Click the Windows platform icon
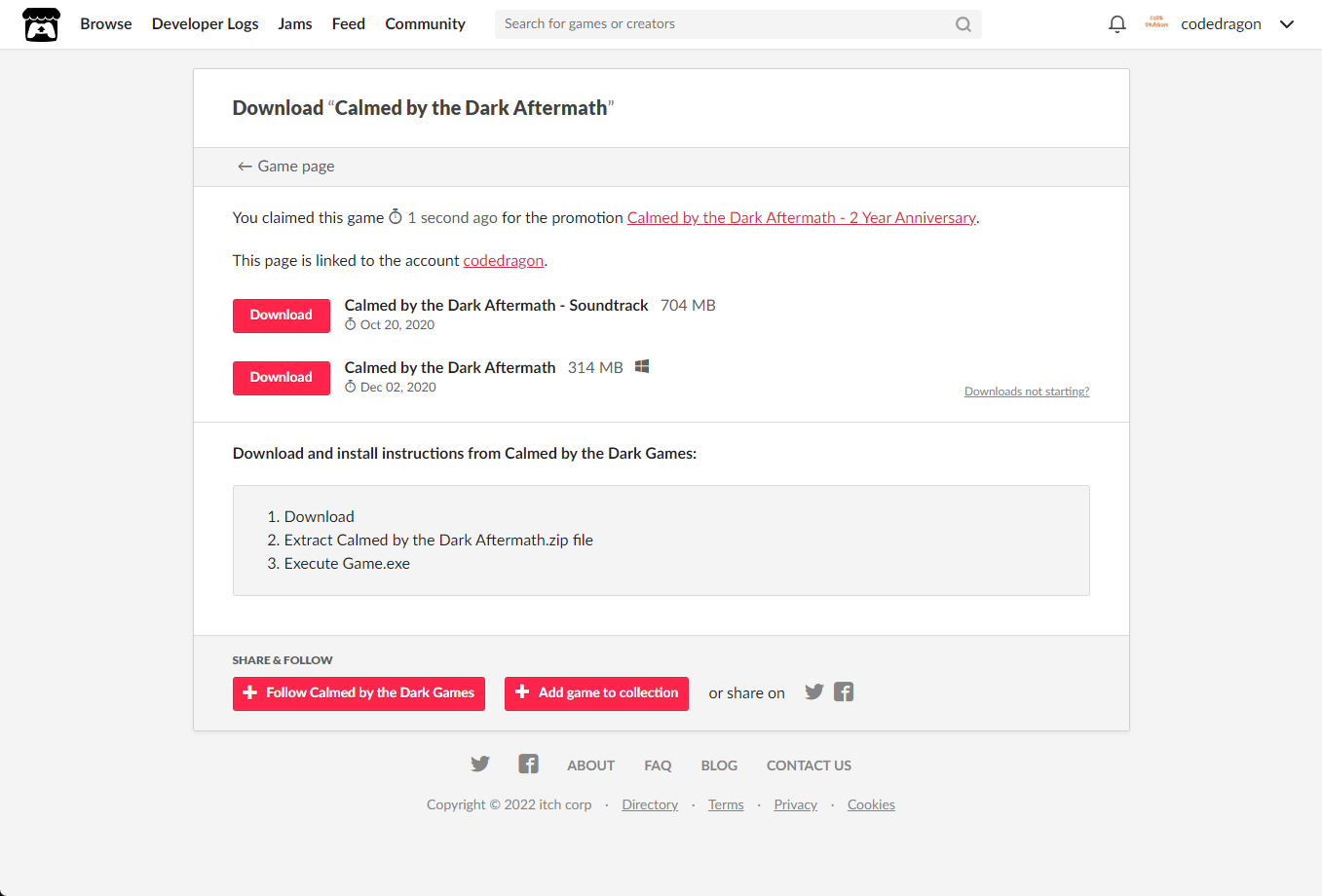Image resolution: width=1322 pixels, height=896 pixels. [x=642, y=366]
